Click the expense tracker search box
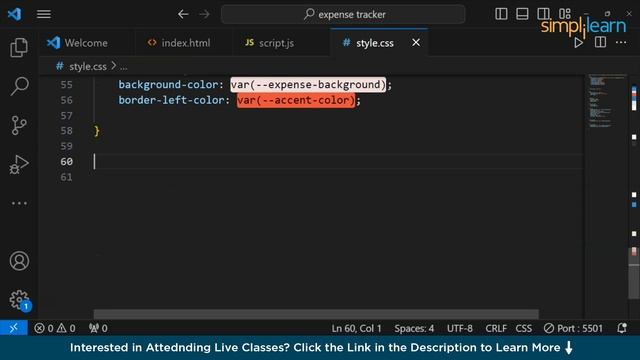This screenshot has width=640, height=360. [x=343, y=14]
